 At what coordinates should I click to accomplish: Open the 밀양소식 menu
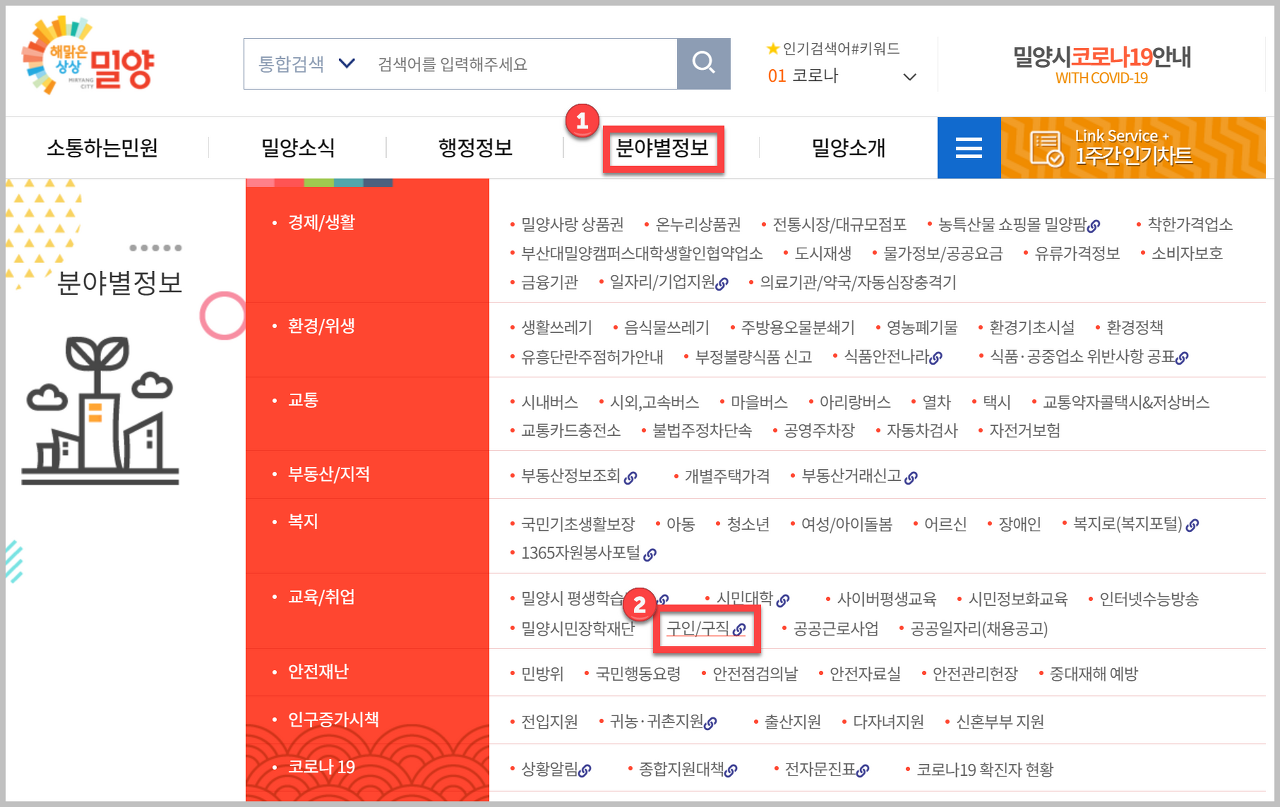(x=298, y=149)
